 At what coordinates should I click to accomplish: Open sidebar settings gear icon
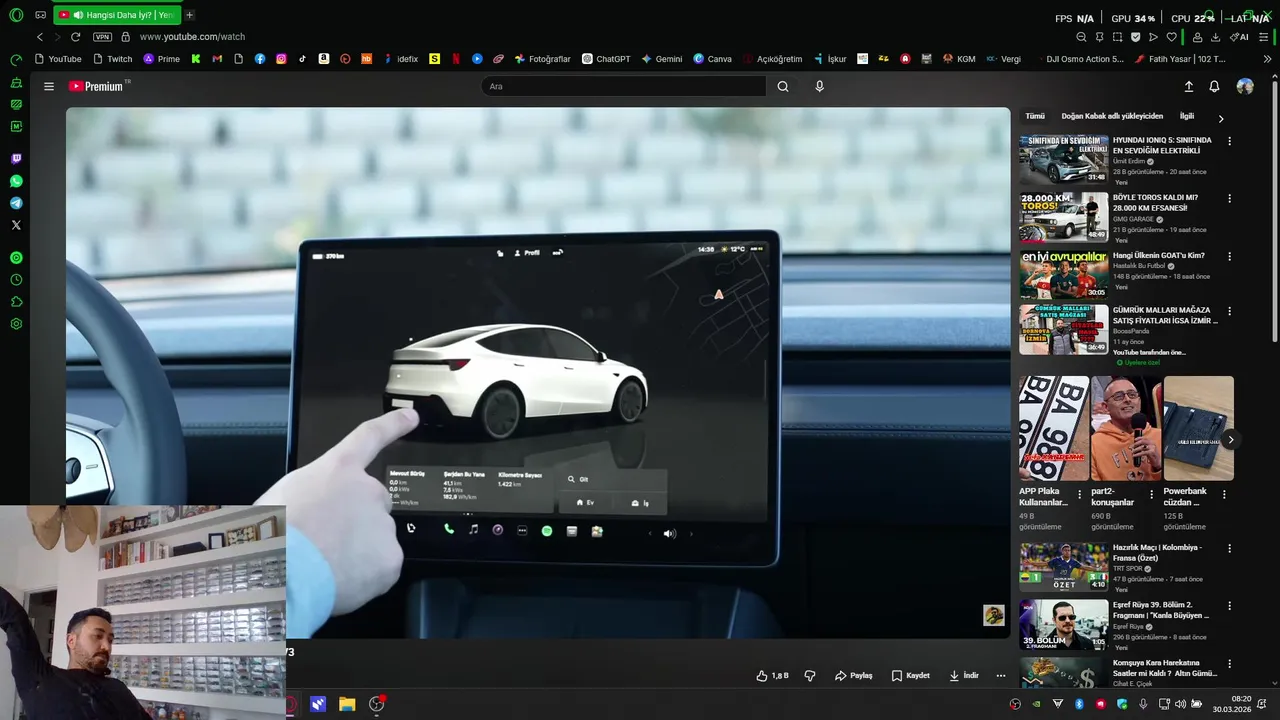(x=16, y=324)
